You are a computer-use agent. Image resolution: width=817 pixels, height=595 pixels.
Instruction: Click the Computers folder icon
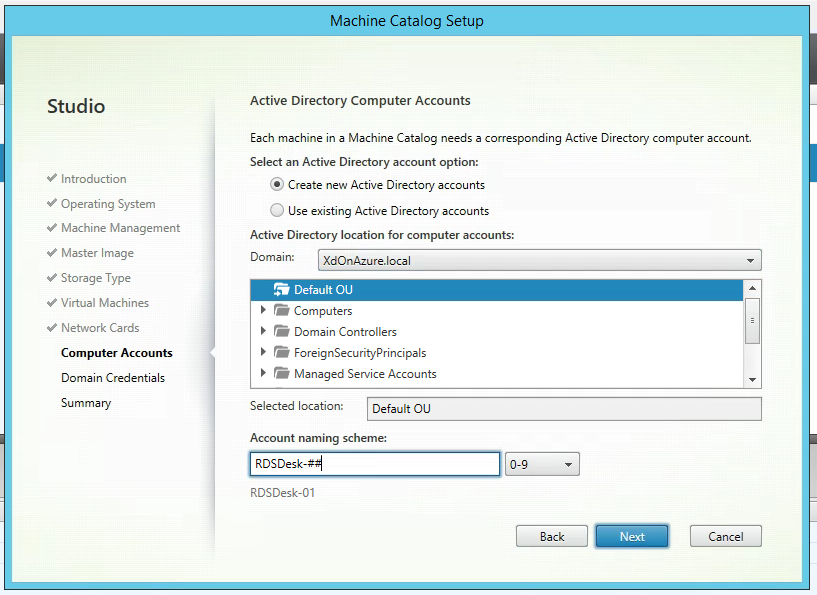coord(281,311)
